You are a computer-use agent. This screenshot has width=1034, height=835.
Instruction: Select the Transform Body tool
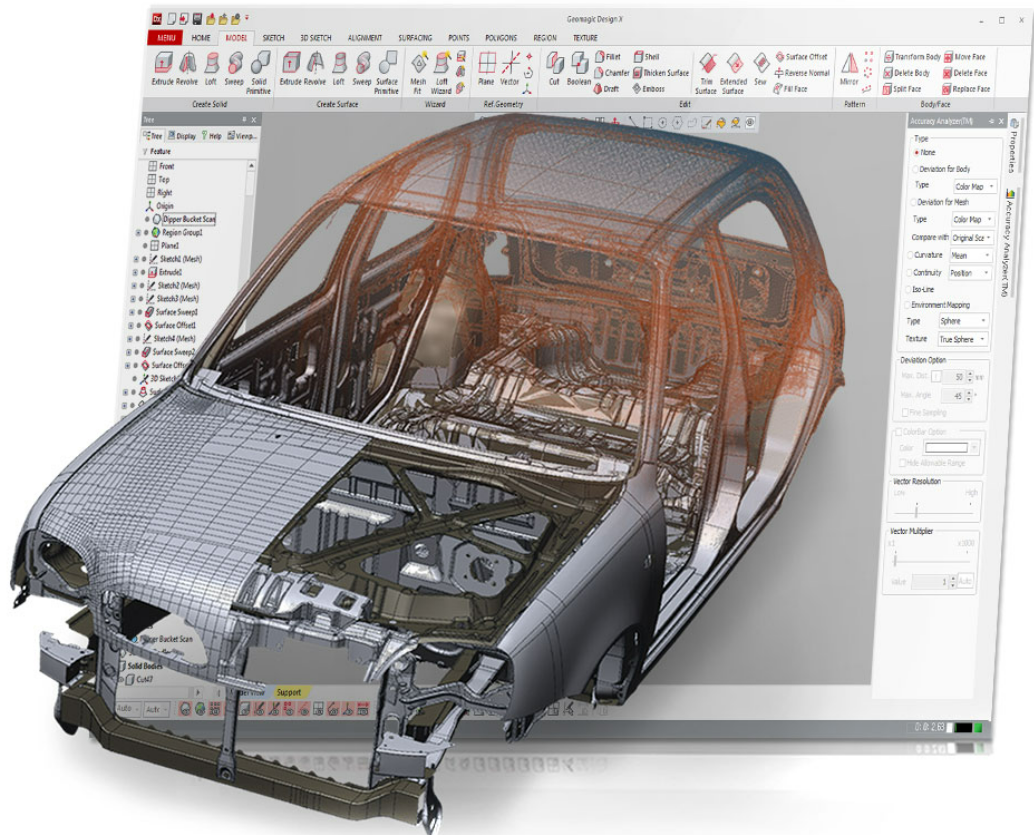(x=912, y=57)
